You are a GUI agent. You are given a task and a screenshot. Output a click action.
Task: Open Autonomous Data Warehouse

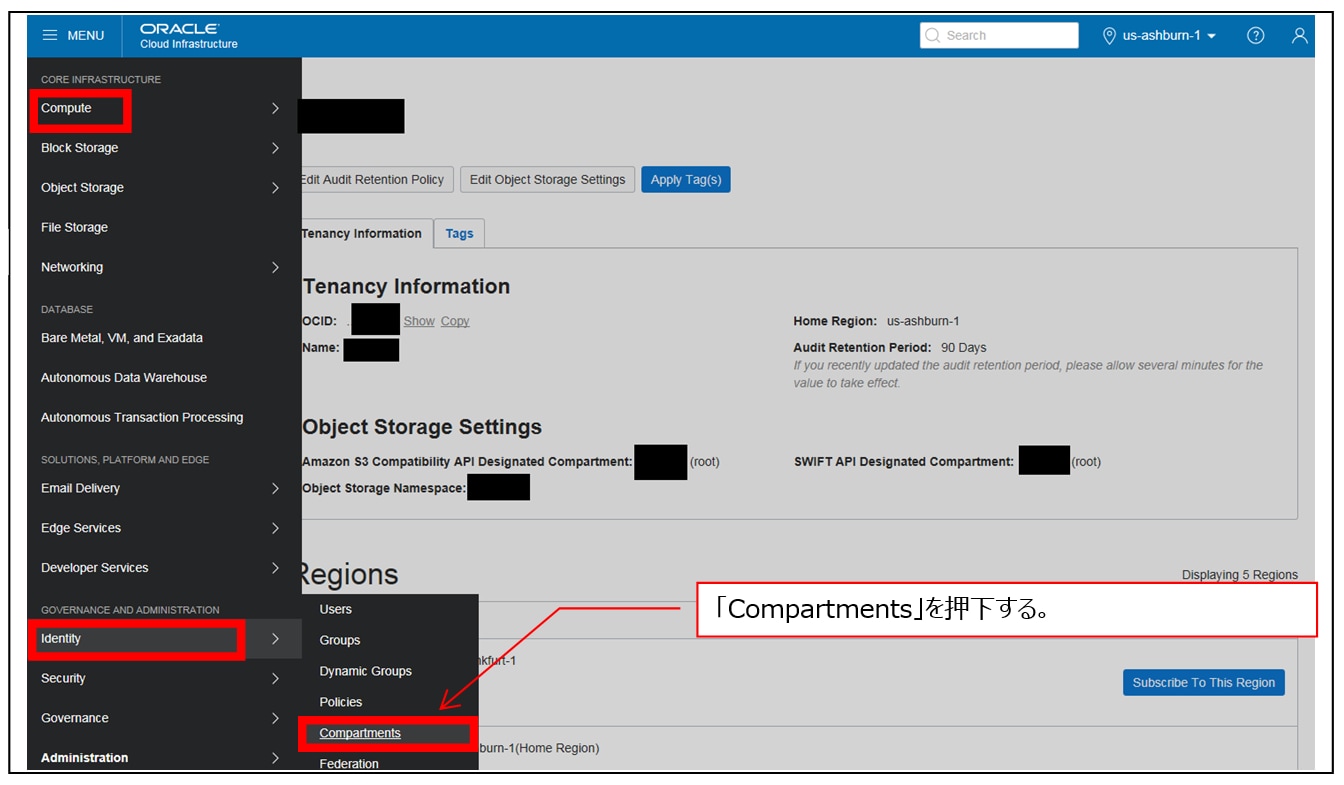(124, 378)
